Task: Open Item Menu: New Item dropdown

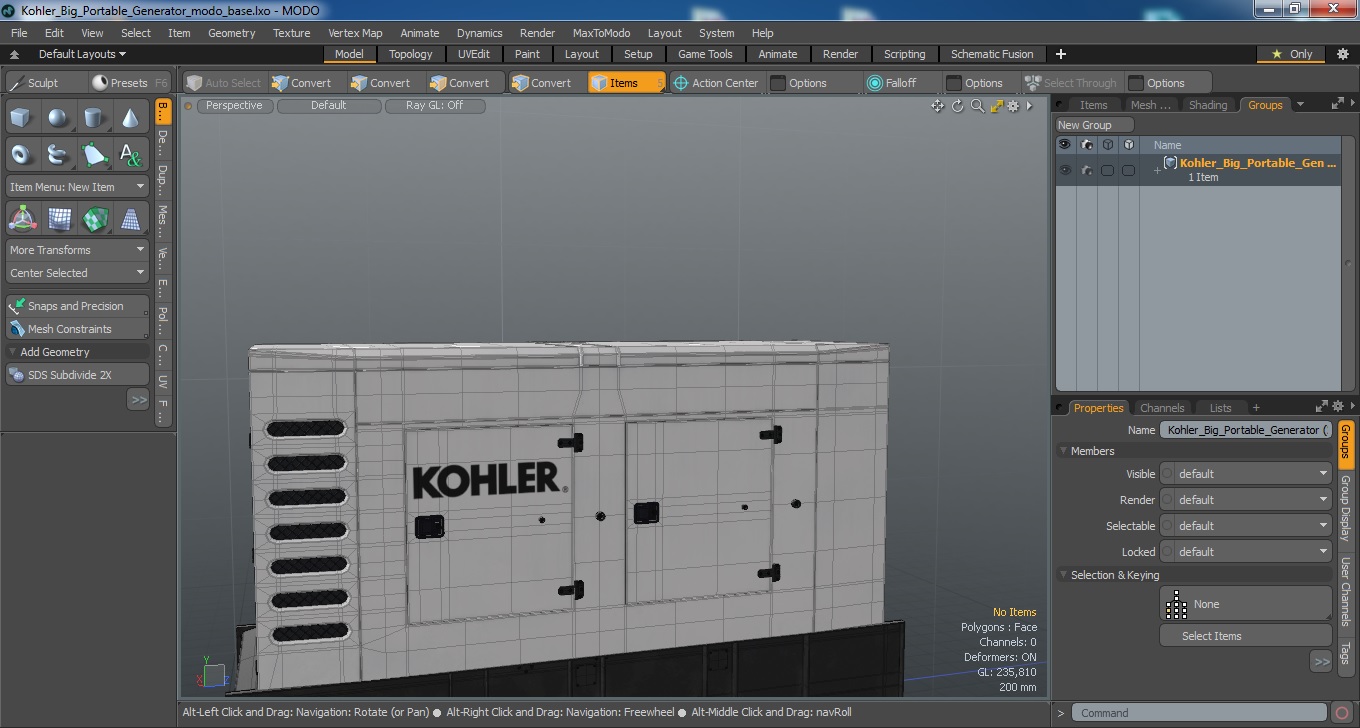Action: point(77,187)
